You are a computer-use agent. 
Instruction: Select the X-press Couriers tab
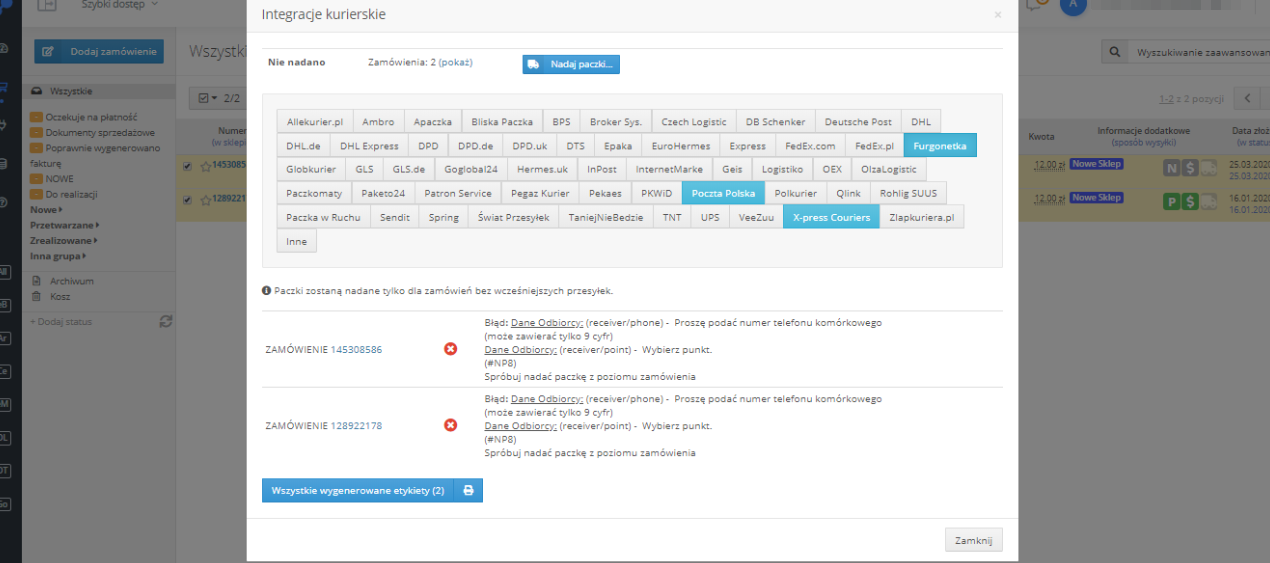831,217
